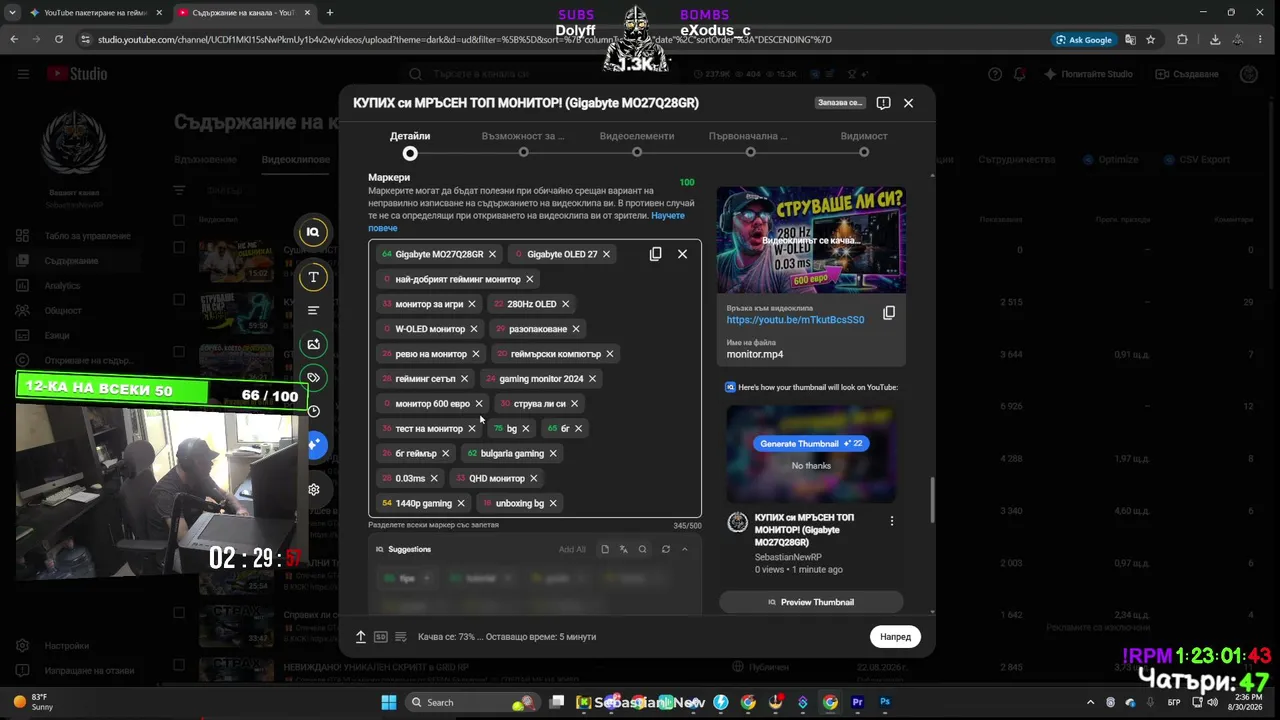Remove the "W-OLED монитор" tag
The image size is (1280, 720).
474,329
